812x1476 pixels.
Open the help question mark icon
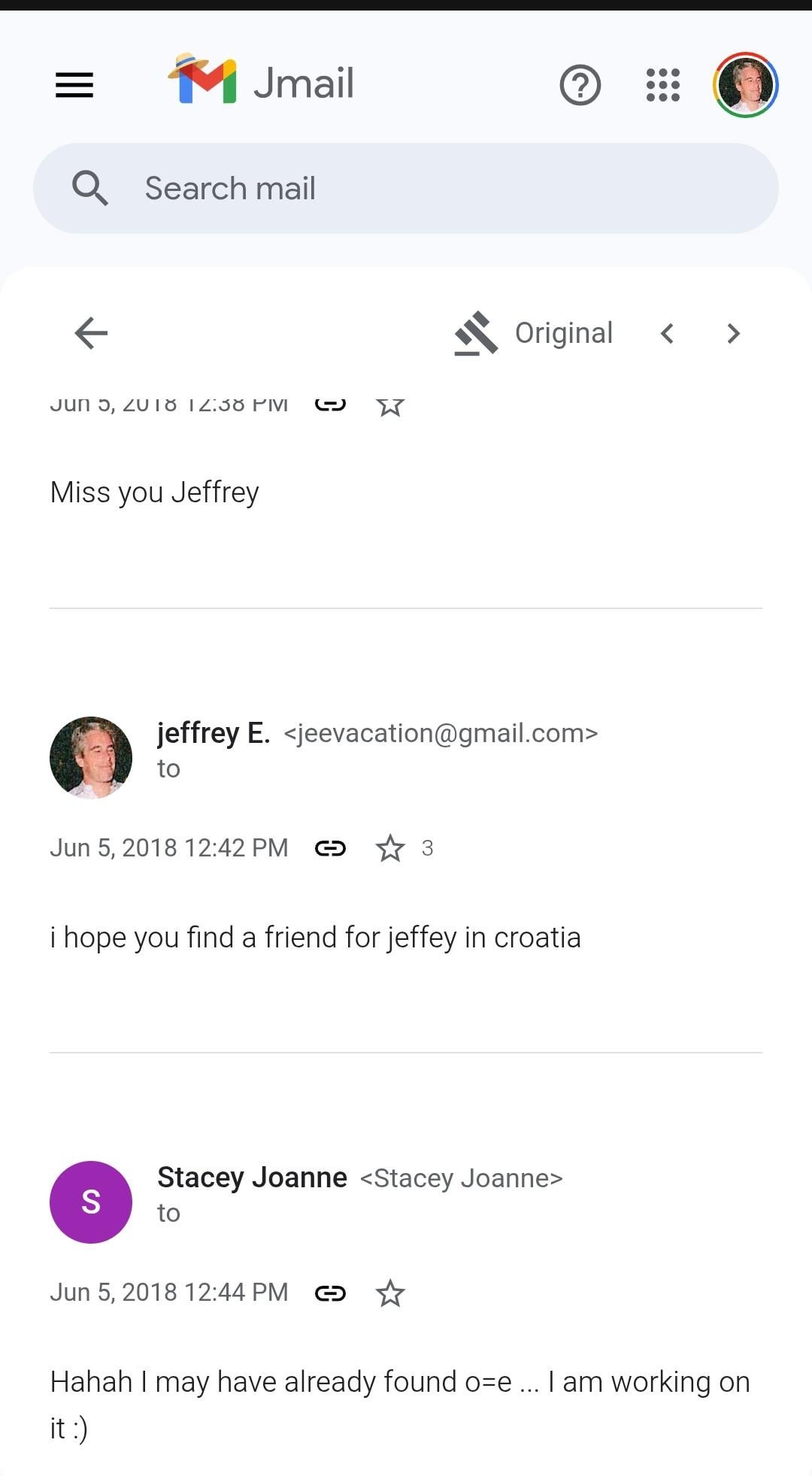coord(580,85)
